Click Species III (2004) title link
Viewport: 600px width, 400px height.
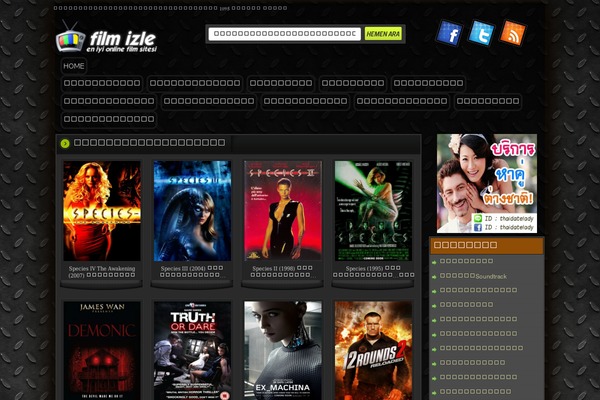(192, 272)
